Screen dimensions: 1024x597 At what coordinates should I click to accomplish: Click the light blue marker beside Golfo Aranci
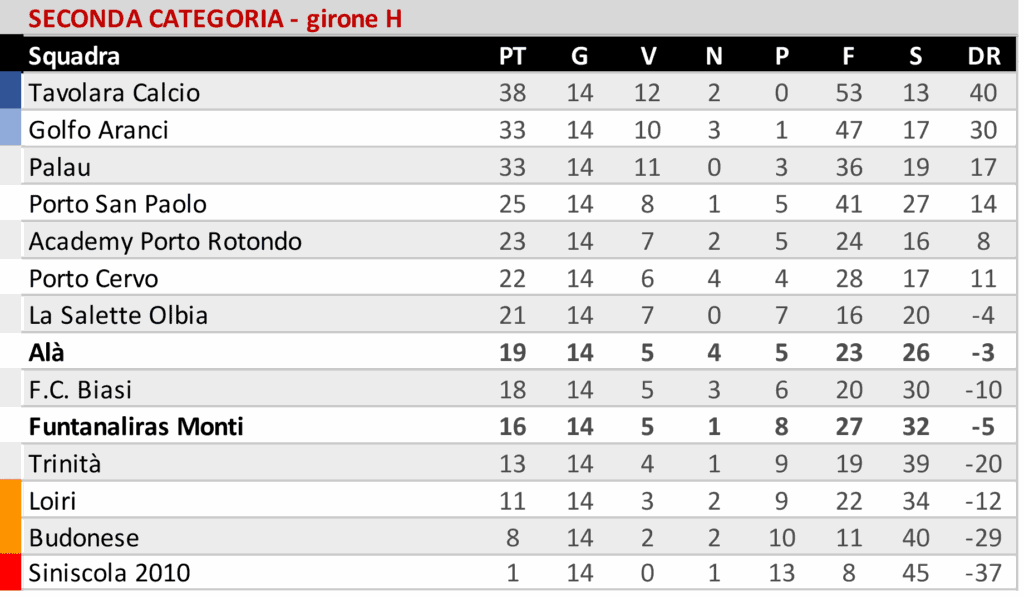[11, 128]
